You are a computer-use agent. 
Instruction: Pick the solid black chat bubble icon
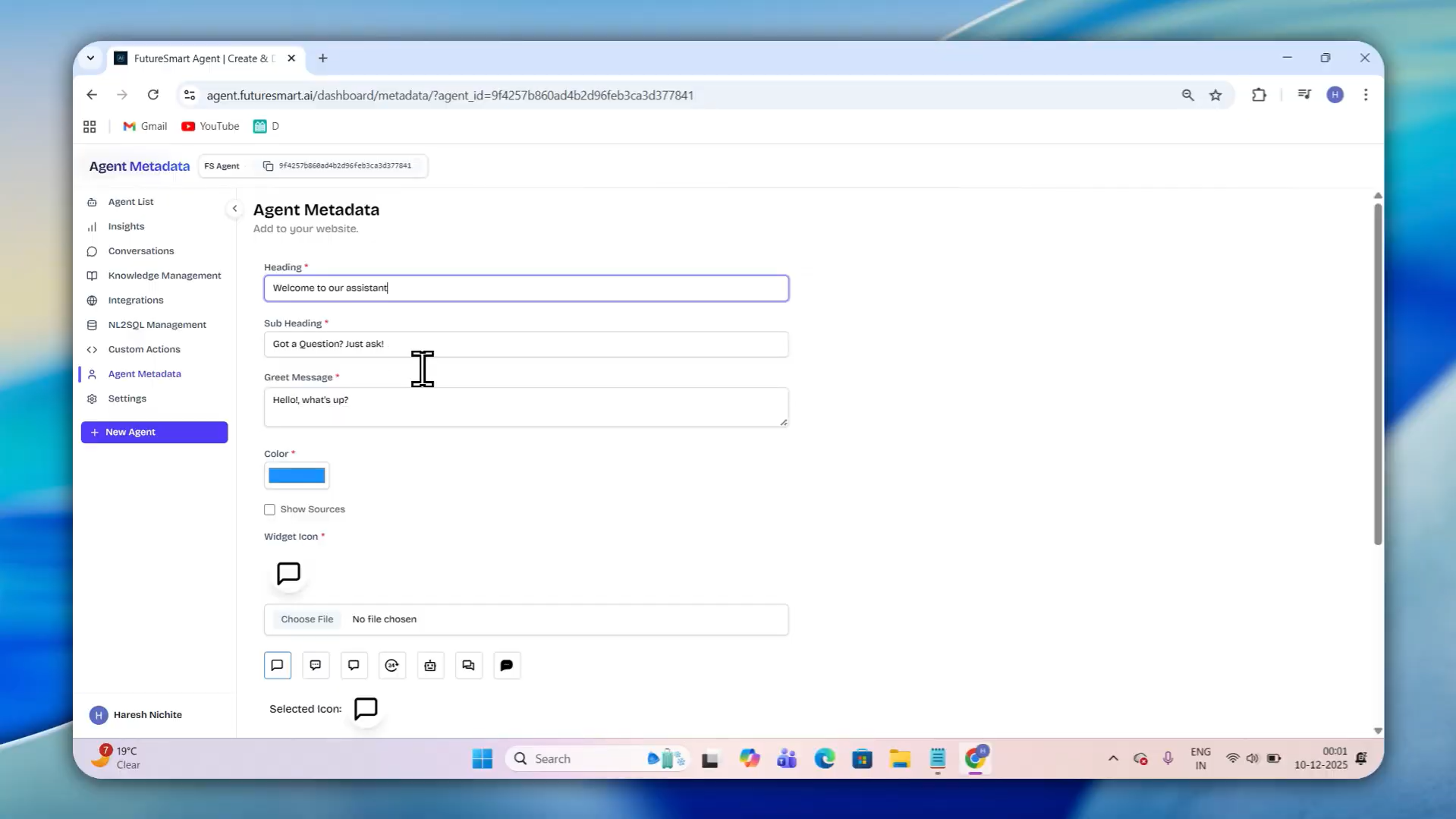(x=507, y=666)
